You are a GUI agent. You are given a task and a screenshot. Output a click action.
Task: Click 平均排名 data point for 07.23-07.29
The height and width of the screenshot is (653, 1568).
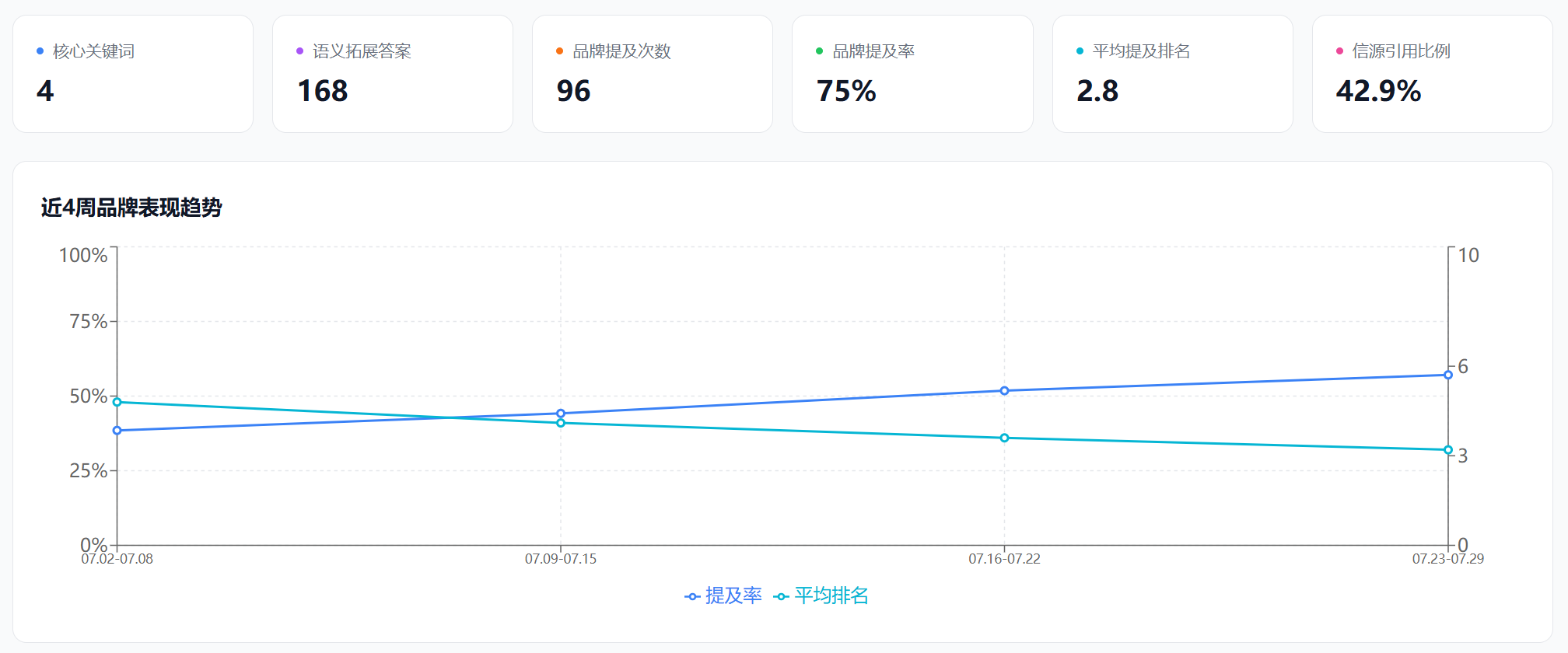(x=1448, y=450)
